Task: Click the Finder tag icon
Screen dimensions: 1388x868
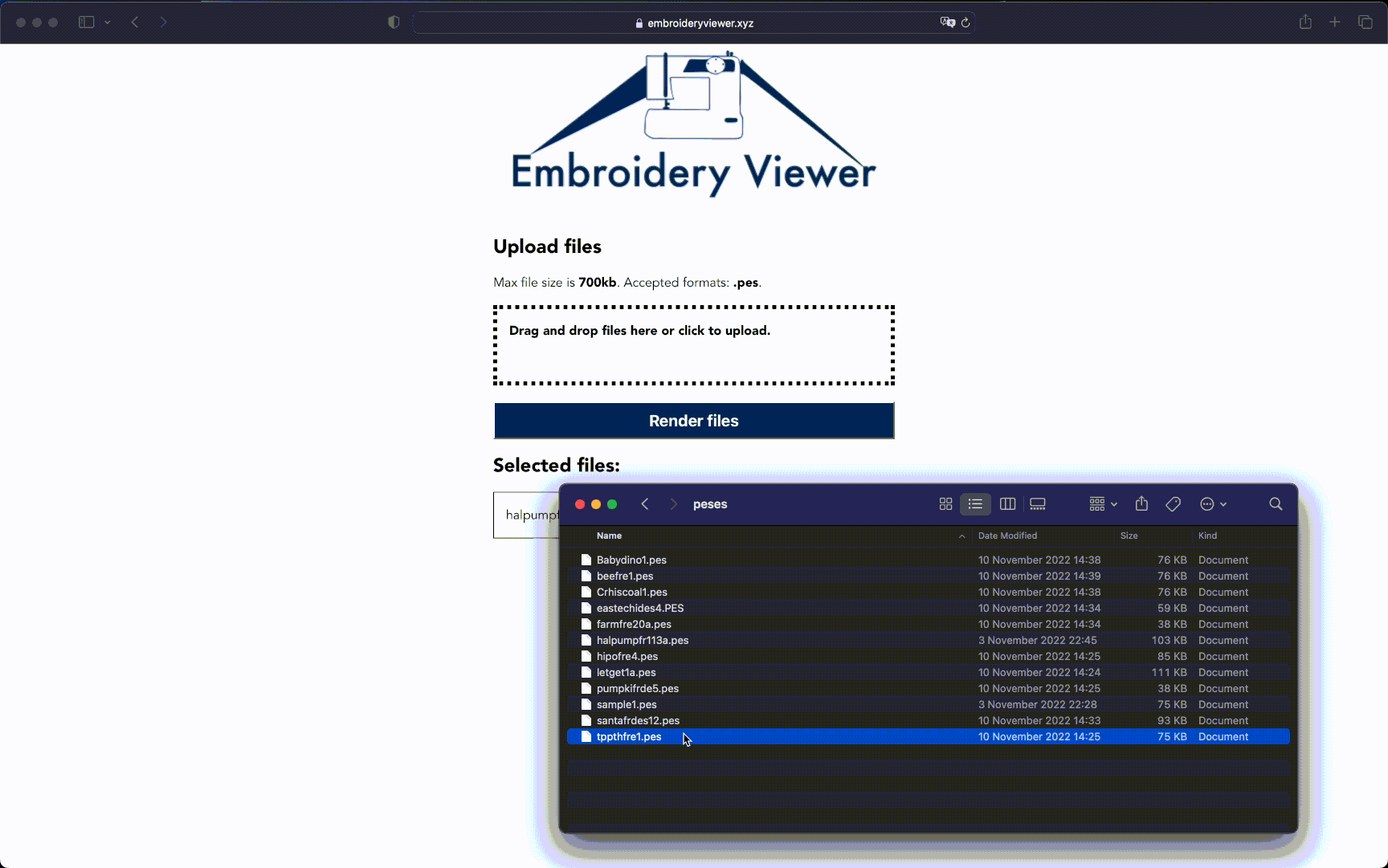Action: (x=1173, y=504)
